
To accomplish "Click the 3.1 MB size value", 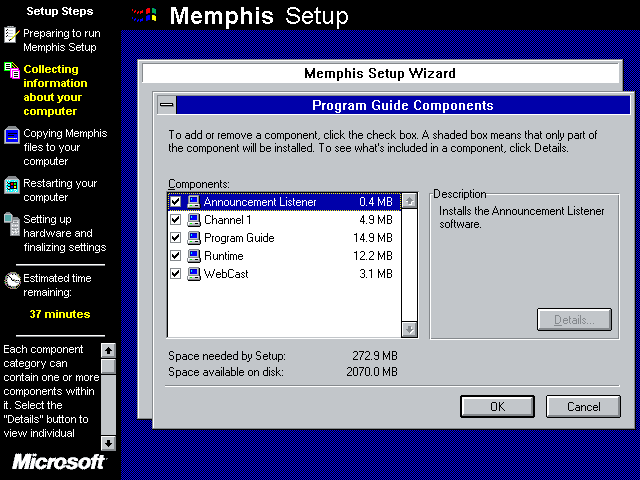I will [376, 273].
